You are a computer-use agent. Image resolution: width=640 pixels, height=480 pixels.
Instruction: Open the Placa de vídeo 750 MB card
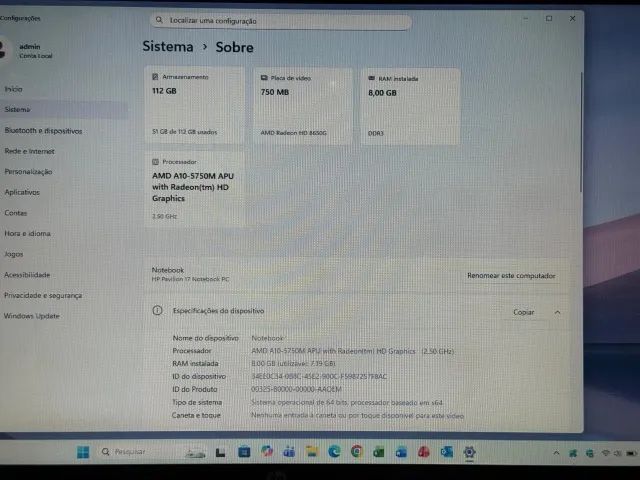pyautogui.click(x=302, y=106)
